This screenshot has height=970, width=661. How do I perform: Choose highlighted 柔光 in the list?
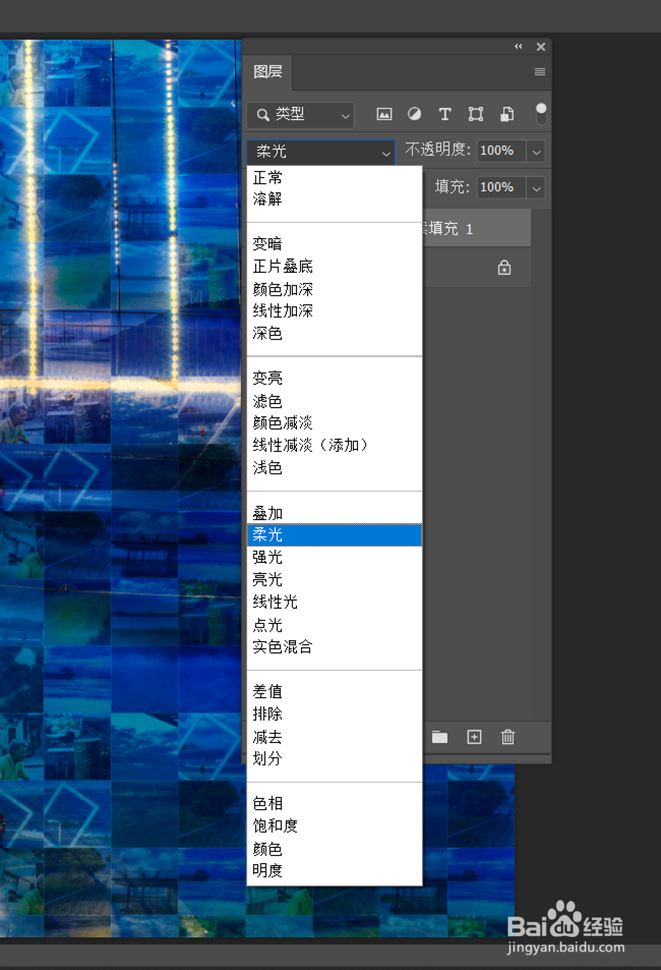point(335,535)
